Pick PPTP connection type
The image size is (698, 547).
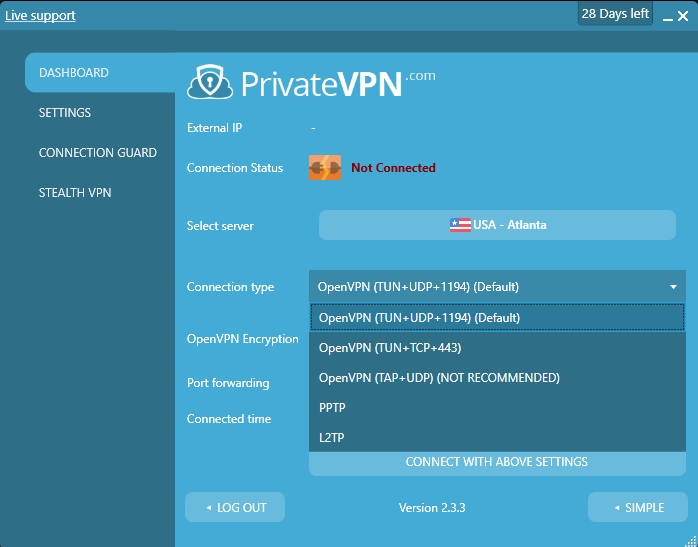(x=497, y=407)
